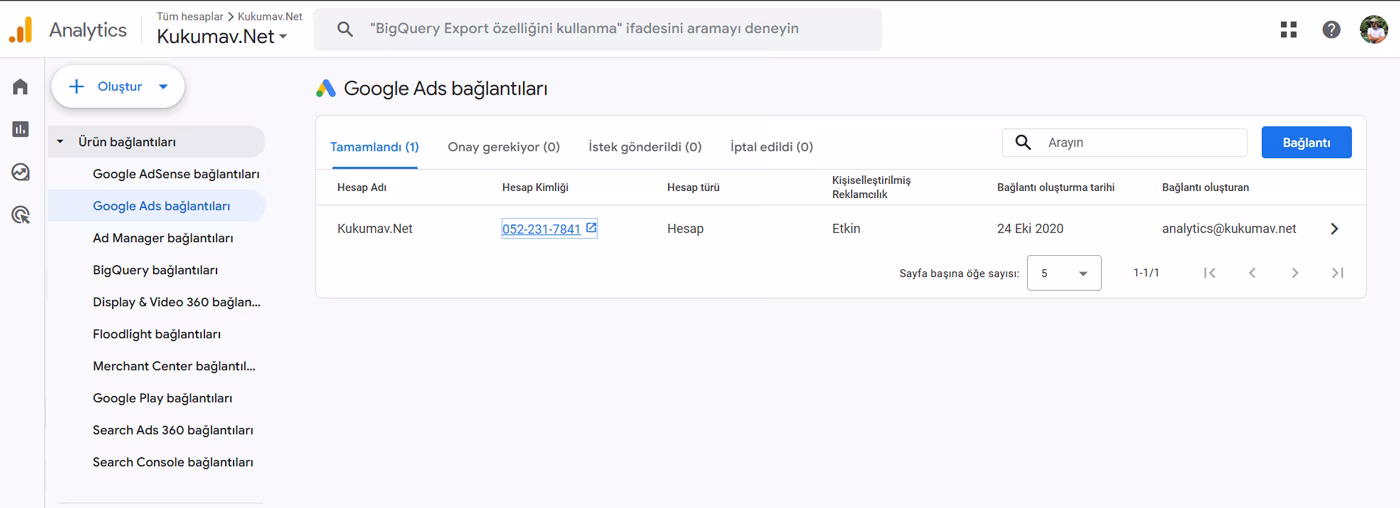Click plus icon on Oluştur button

click(76, 87)
